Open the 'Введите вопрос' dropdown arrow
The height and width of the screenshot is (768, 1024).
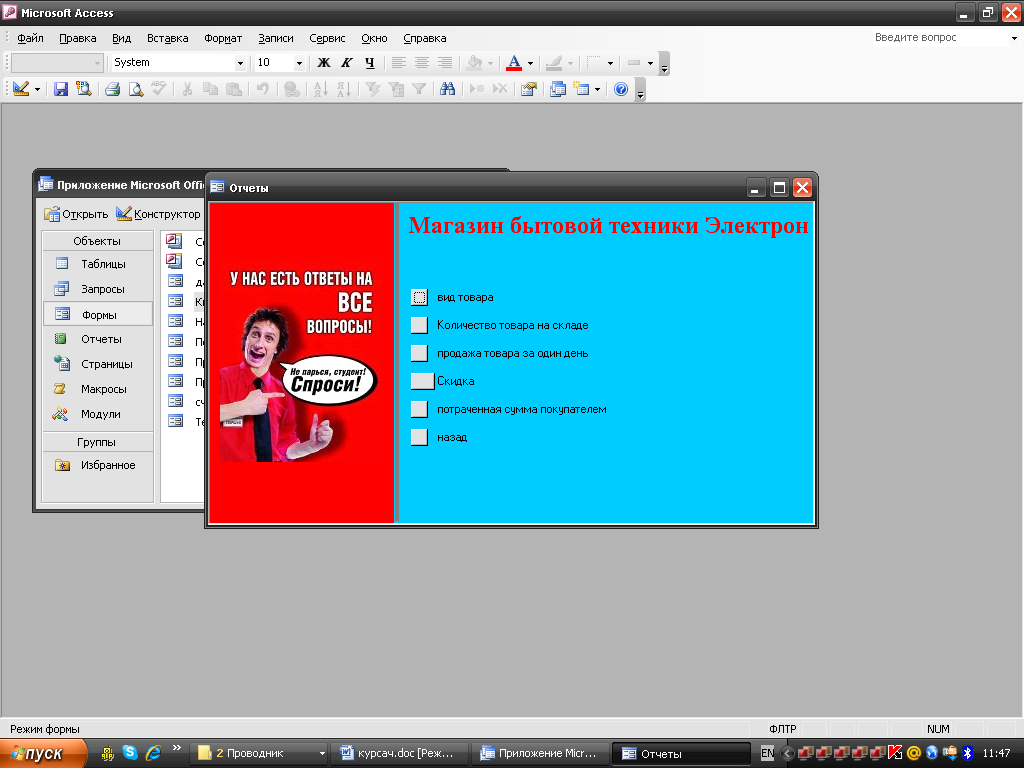click(1014, 38)
